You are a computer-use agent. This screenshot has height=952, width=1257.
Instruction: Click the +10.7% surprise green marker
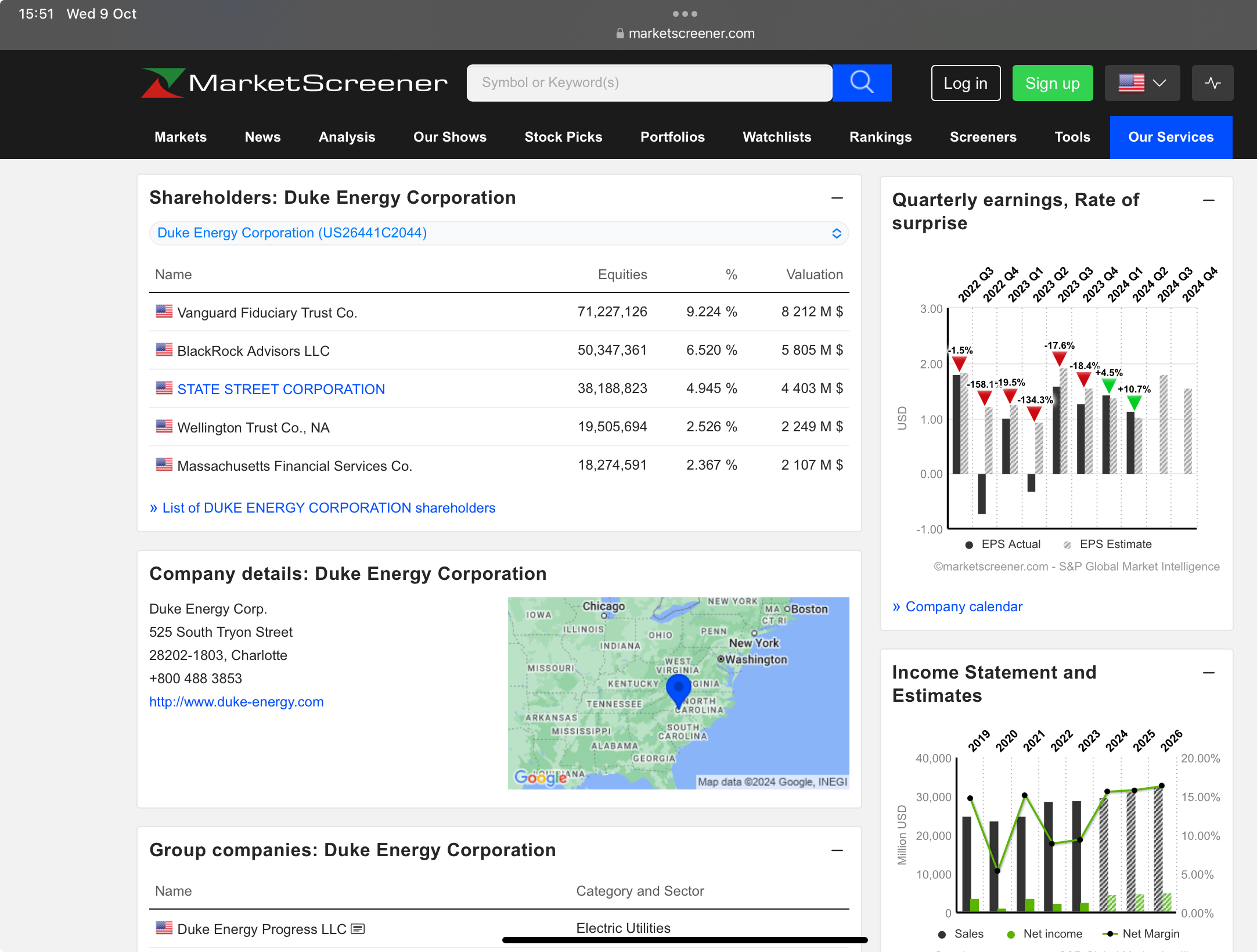1133,402
